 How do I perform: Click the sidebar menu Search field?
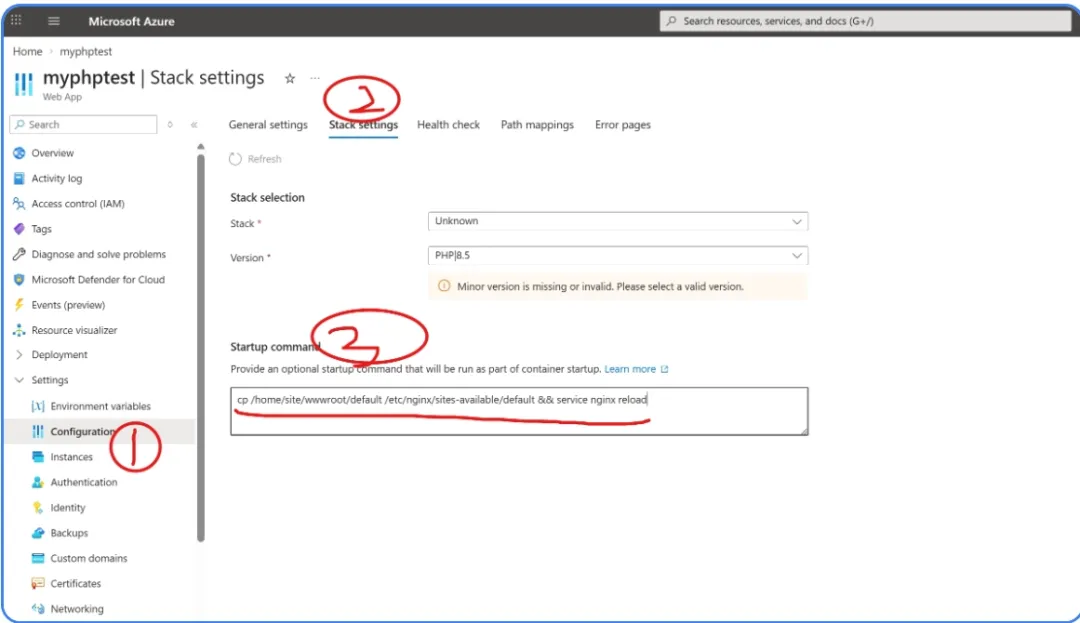[83, 125]
